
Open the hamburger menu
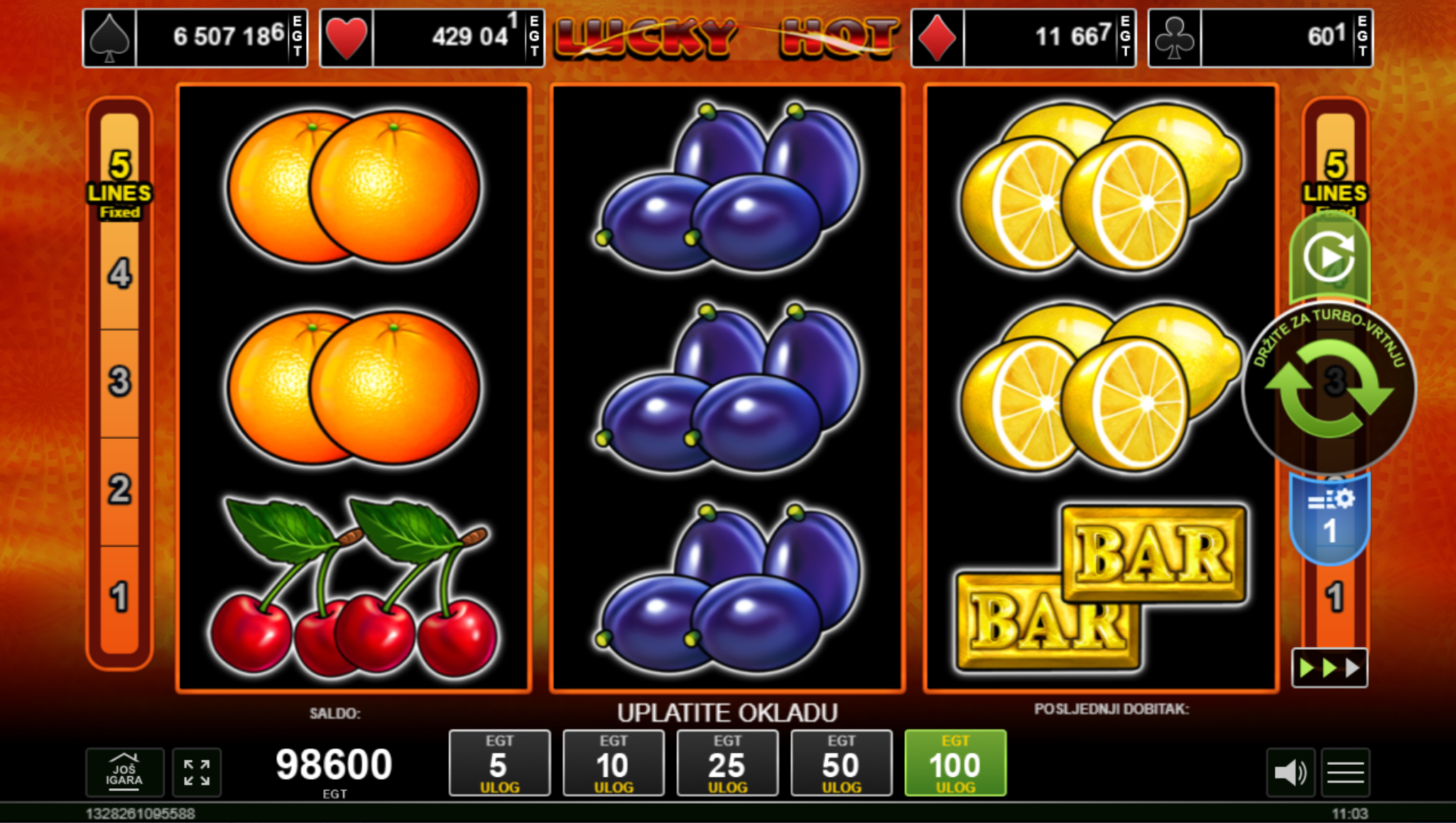click(1346, 772)
